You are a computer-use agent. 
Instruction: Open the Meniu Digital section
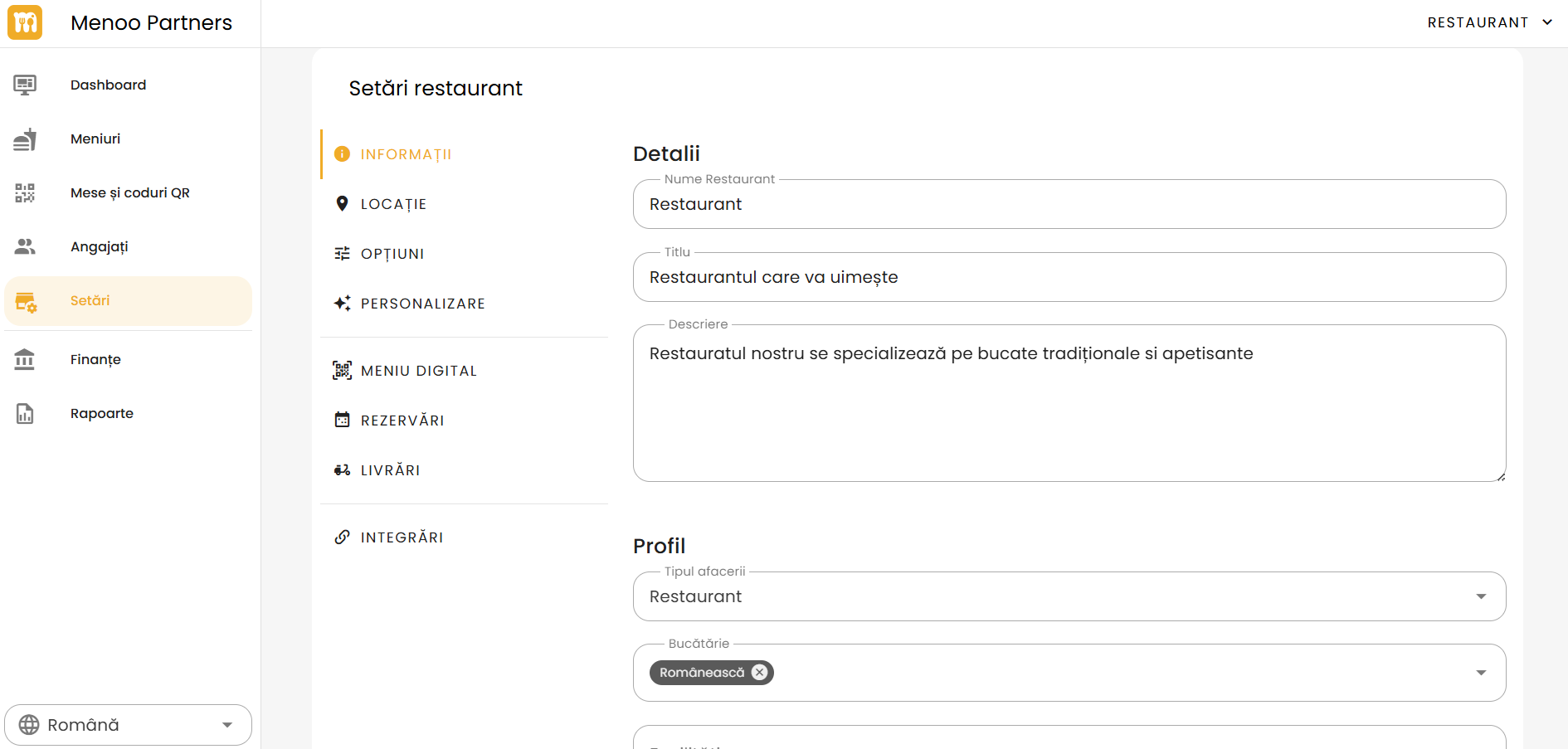pos(418,371)
